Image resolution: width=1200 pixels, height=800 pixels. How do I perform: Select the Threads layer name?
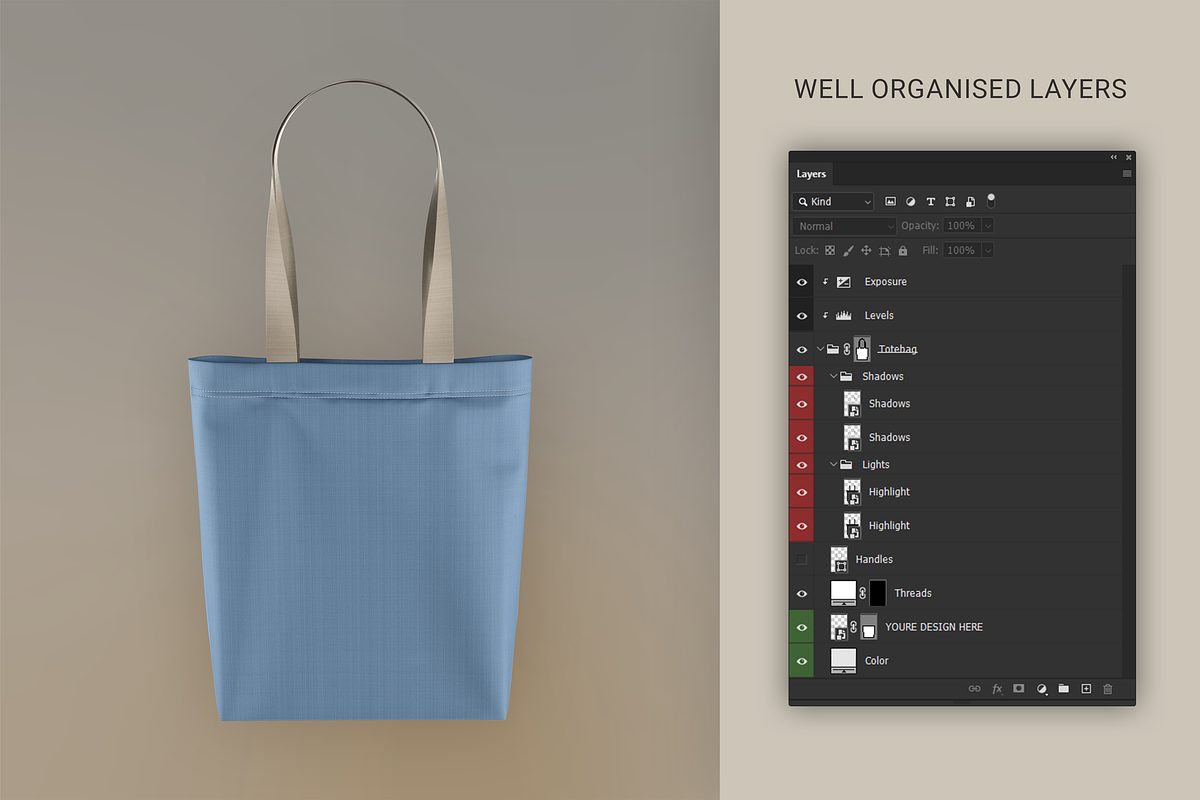tap(913, 593)
